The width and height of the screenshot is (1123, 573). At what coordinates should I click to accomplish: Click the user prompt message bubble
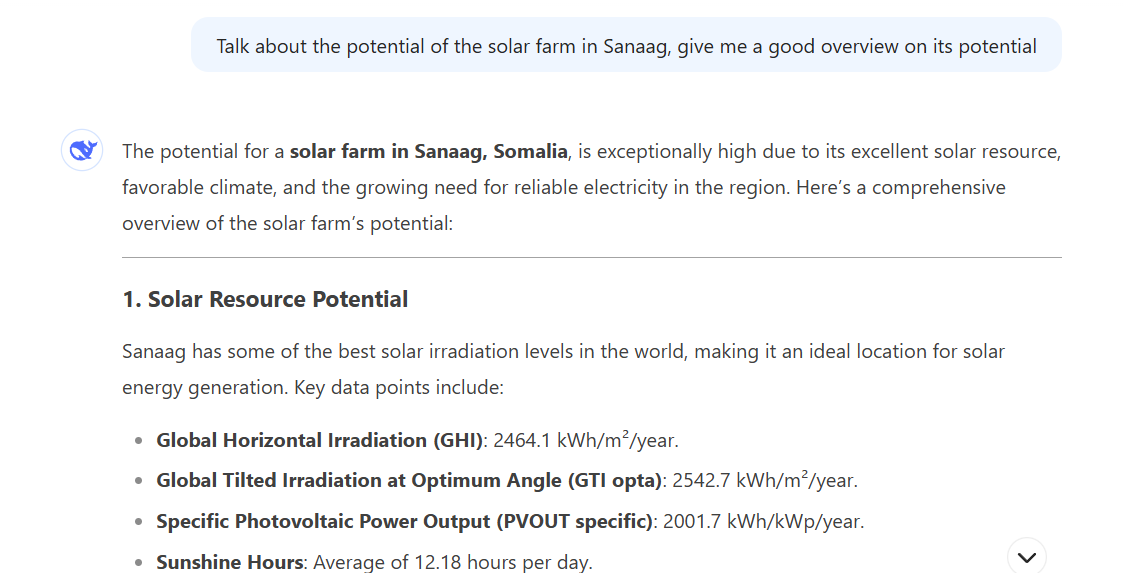(626, 46)
